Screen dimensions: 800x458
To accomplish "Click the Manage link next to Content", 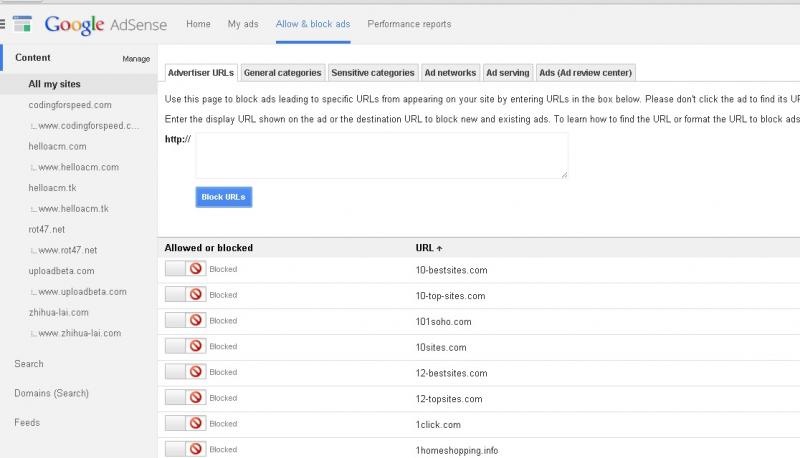I will (x=136, y=59).
